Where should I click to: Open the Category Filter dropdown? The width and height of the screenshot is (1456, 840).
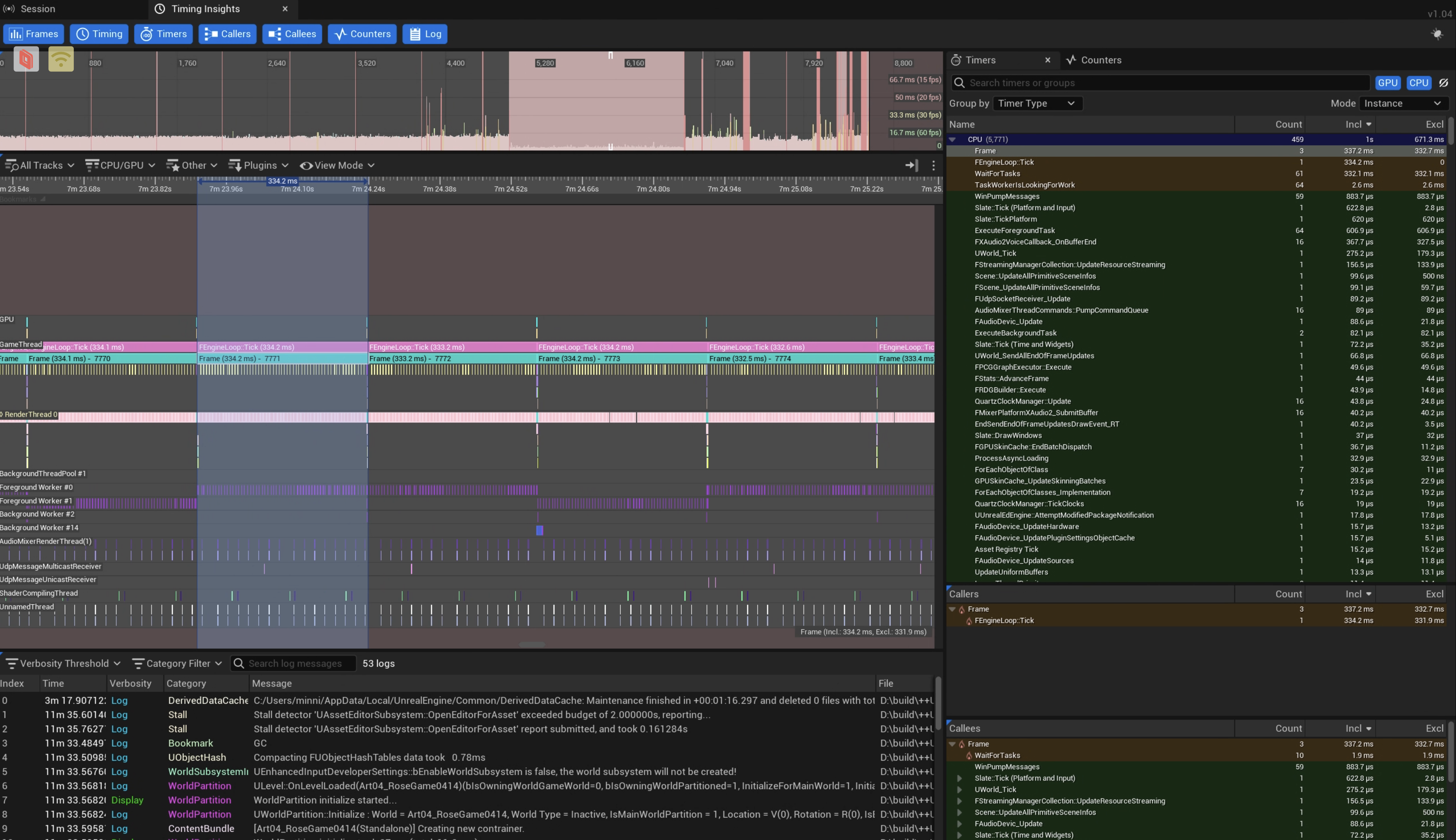[177, 664]
